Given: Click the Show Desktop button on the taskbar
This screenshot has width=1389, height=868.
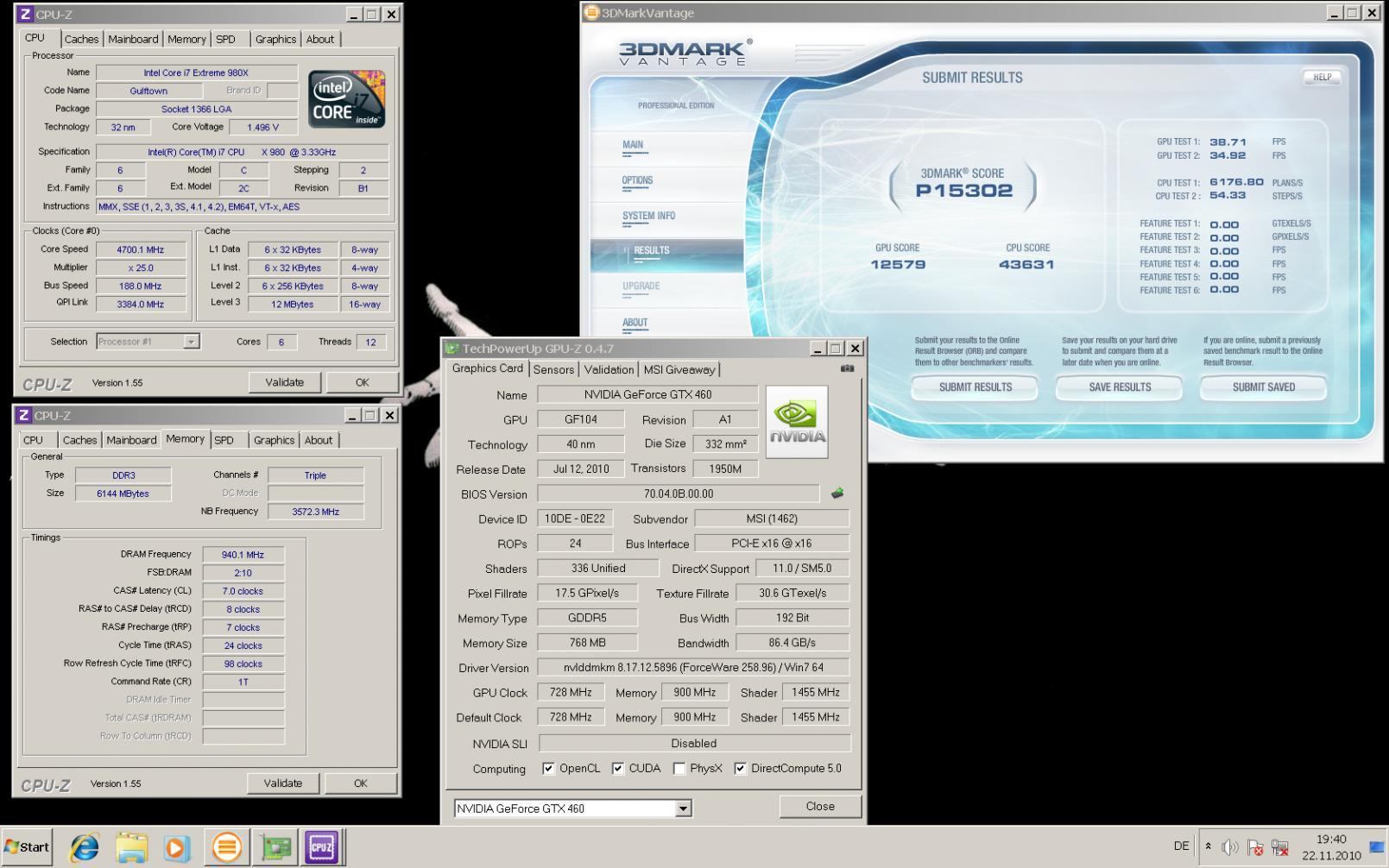Looking at the screenshot, I should click(x=1377, y=847).
